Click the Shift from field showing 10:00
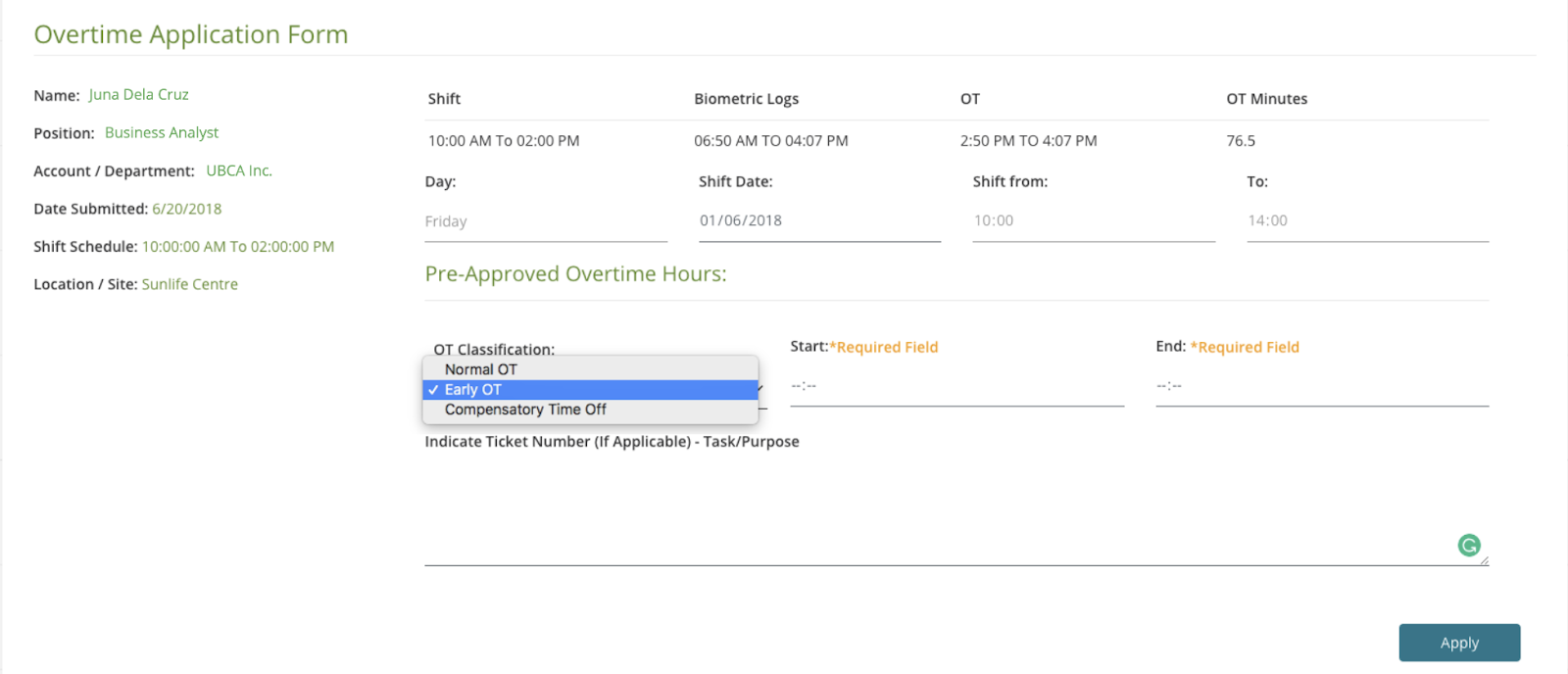Image resolution: width=1568 pixels, height=674 pixels. [1093, 221]
